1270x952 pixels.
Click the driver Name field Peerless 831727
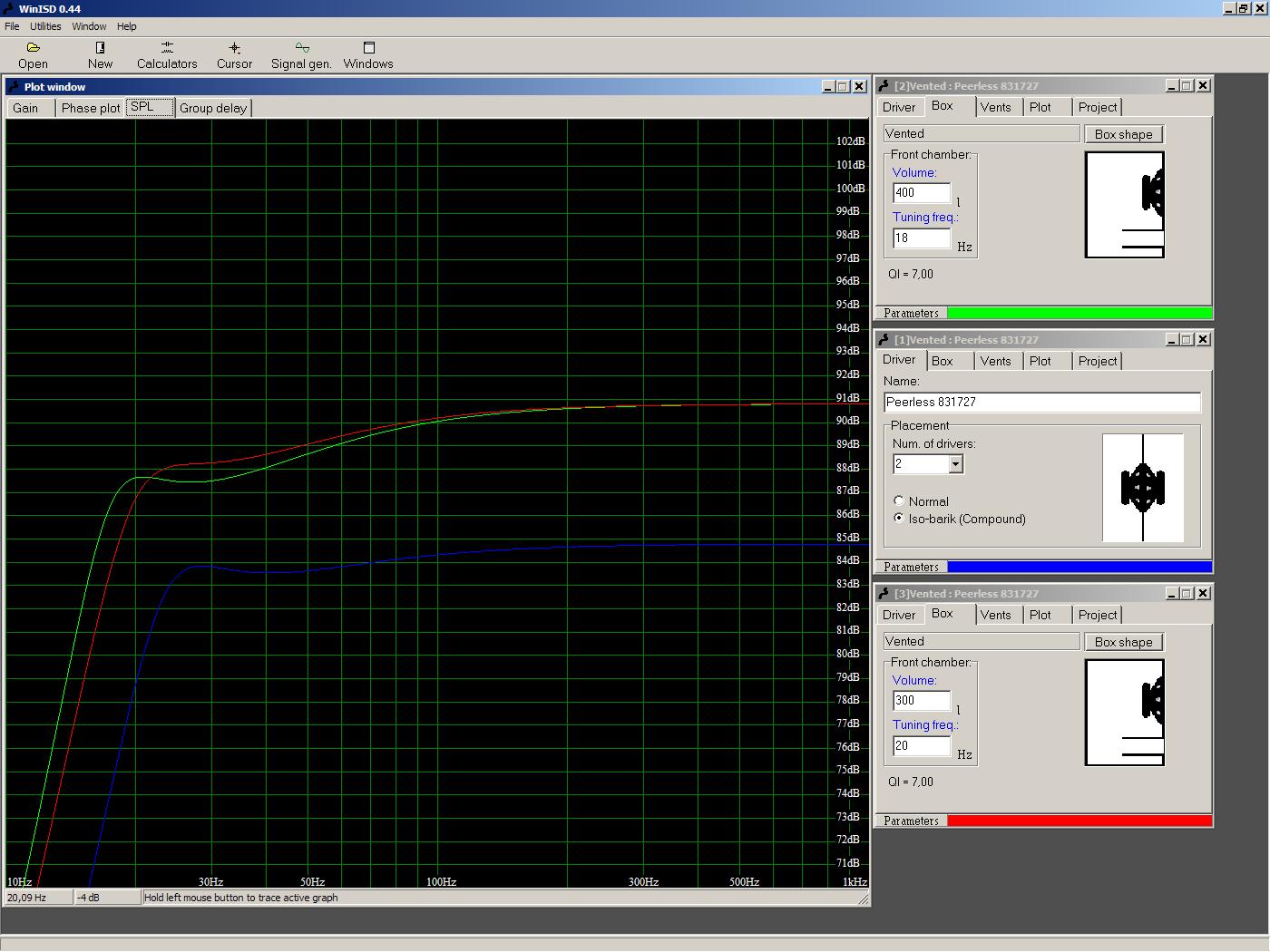point(1041,402)
